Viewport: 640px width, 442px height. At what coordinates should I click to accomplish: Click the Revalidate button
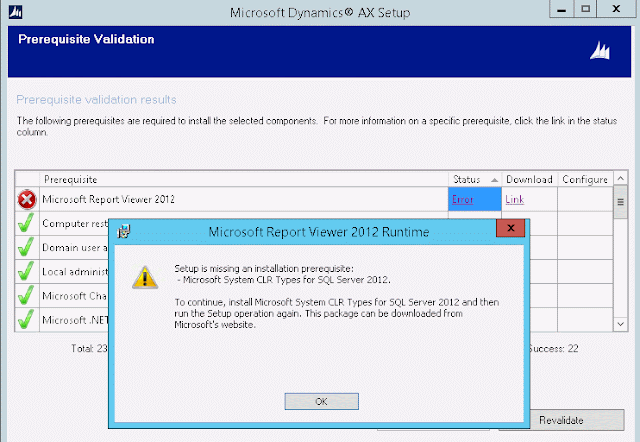[561, 420]
